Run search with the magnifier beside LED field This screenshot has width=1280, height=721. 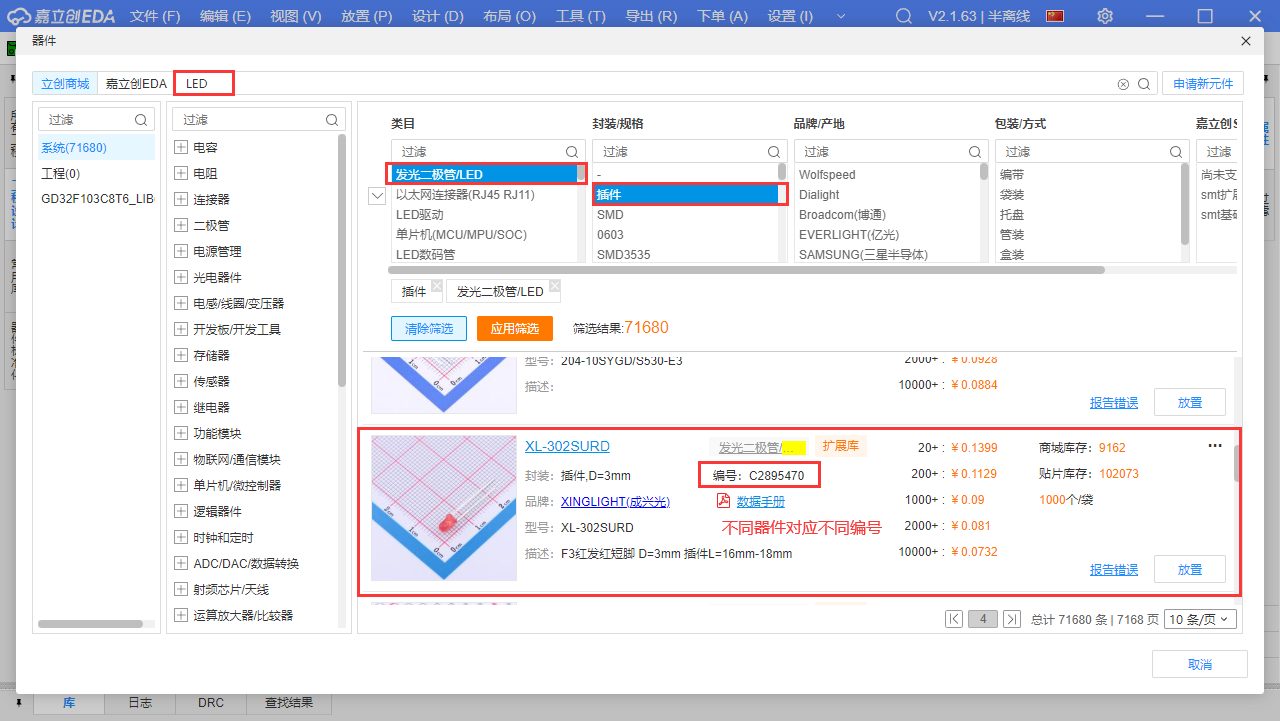(1144, 84)
